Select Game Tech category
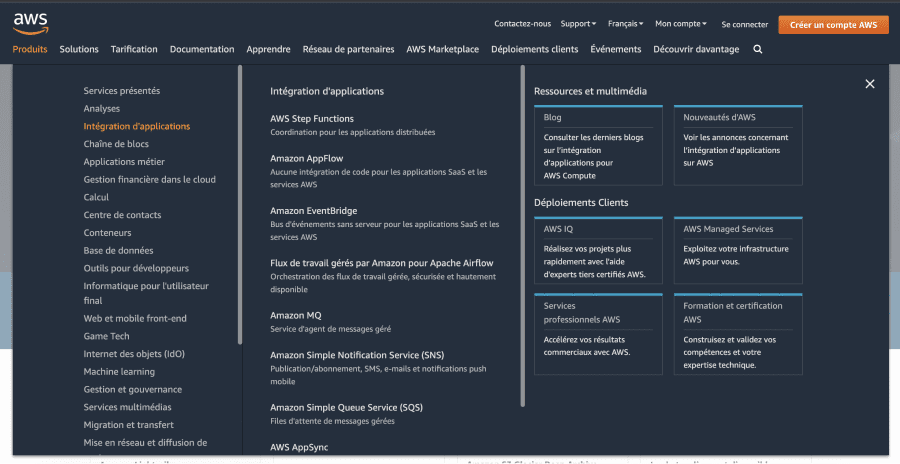This screenshot has height=464, width=900. tap(106, 337)
